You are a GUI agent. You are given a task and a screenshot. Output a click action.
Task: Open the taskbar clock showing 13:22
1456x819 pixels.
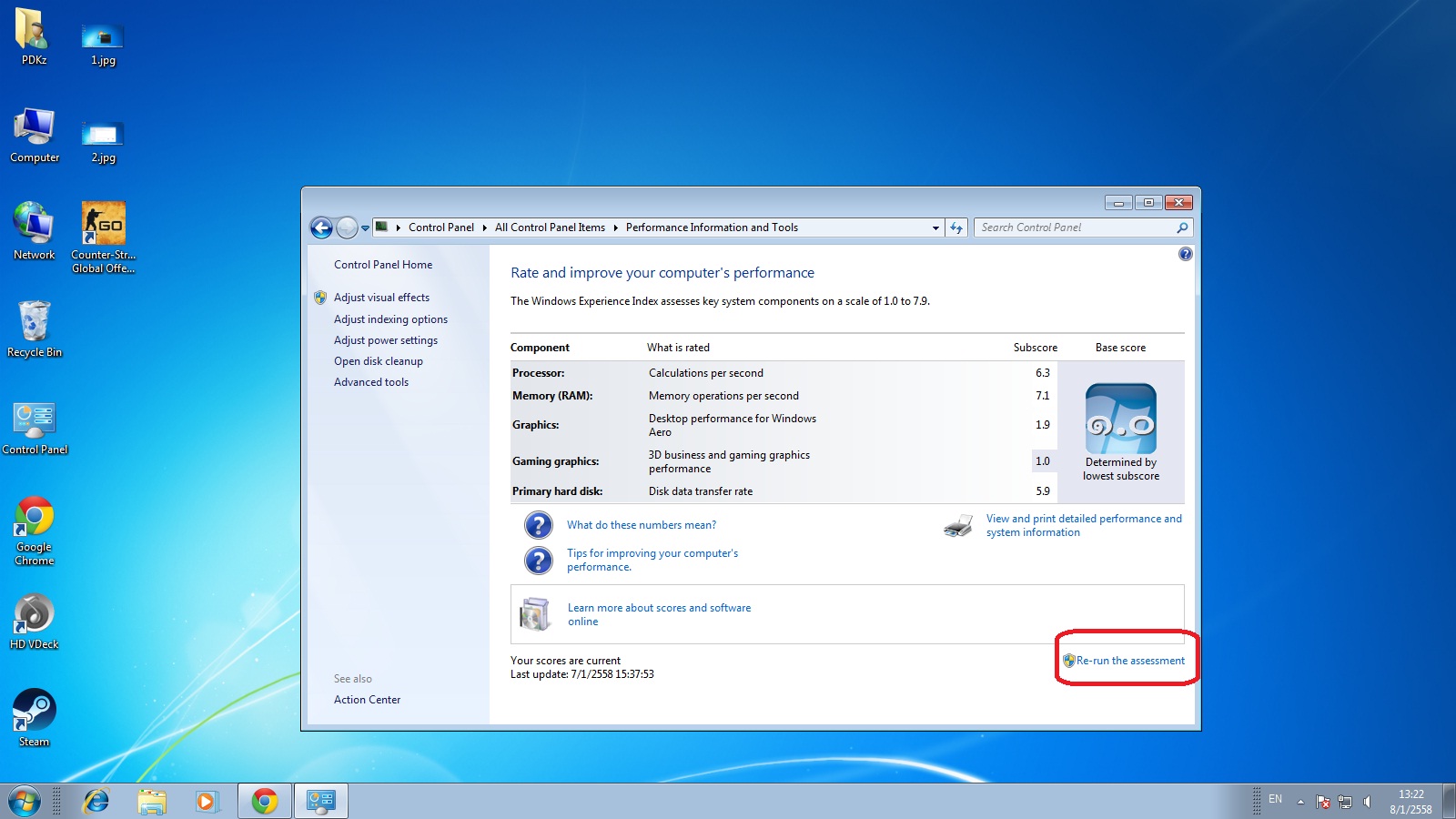[1410, 802]
